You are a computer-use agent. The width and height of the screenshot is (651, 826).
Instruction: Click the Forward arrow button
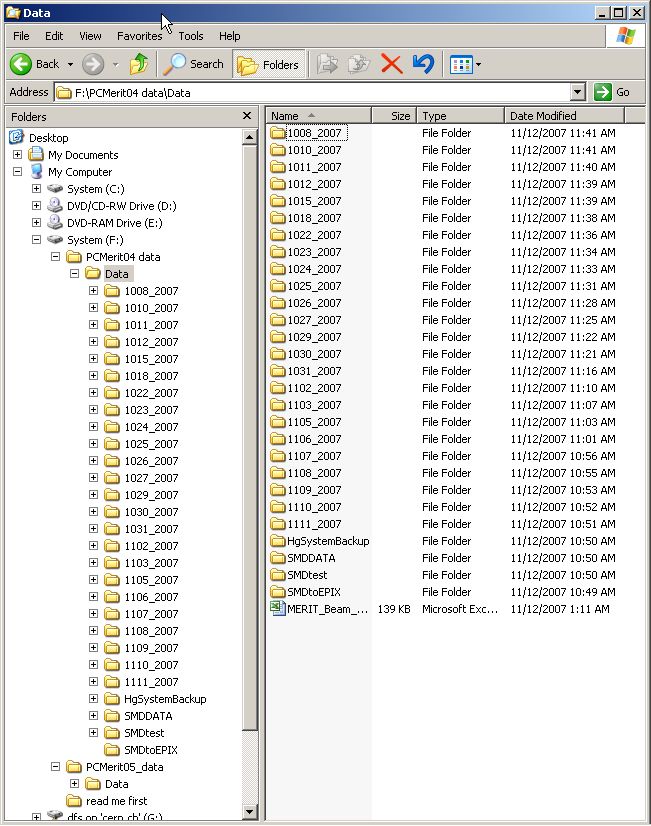tap(93, 64)
